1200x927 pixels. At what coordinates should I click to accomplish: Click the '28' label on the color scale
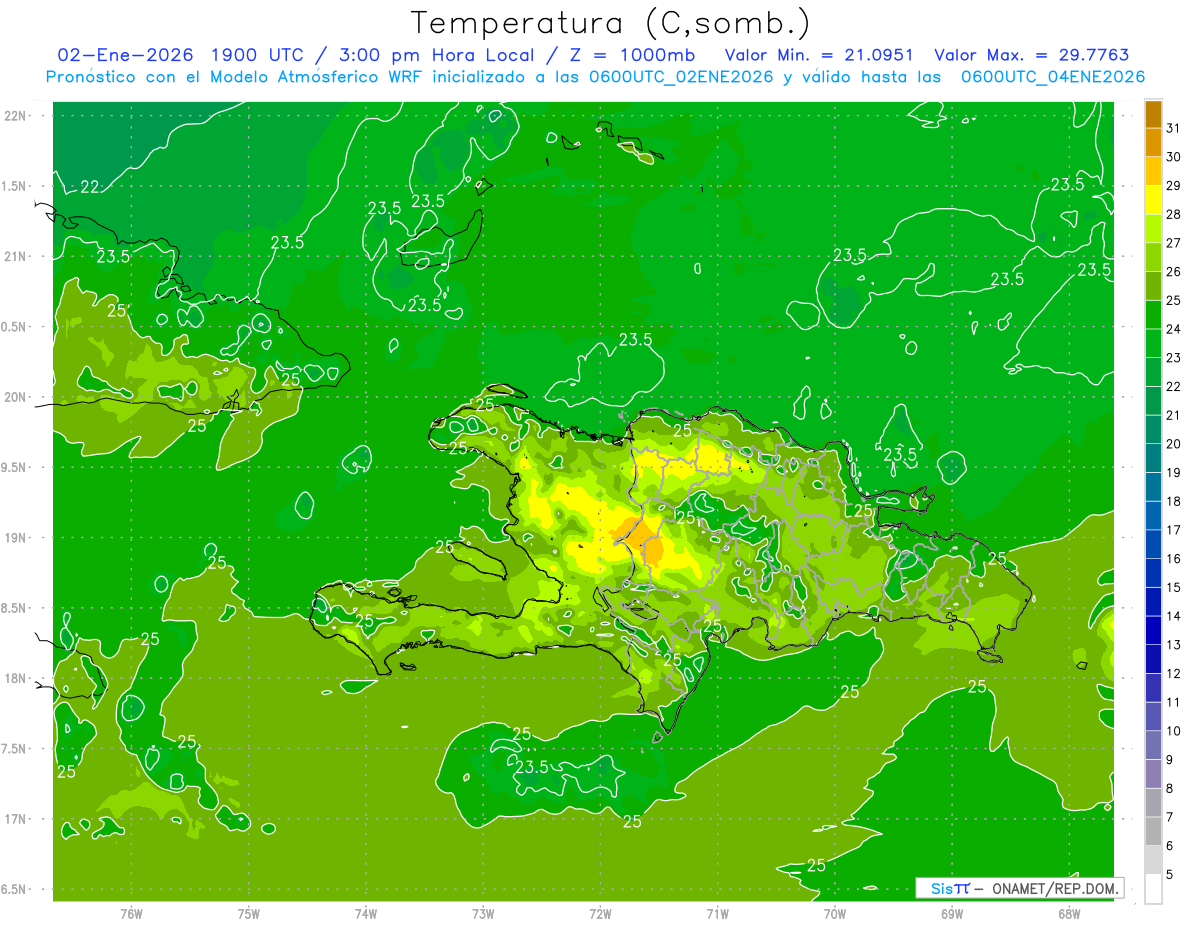[1173, 214]
